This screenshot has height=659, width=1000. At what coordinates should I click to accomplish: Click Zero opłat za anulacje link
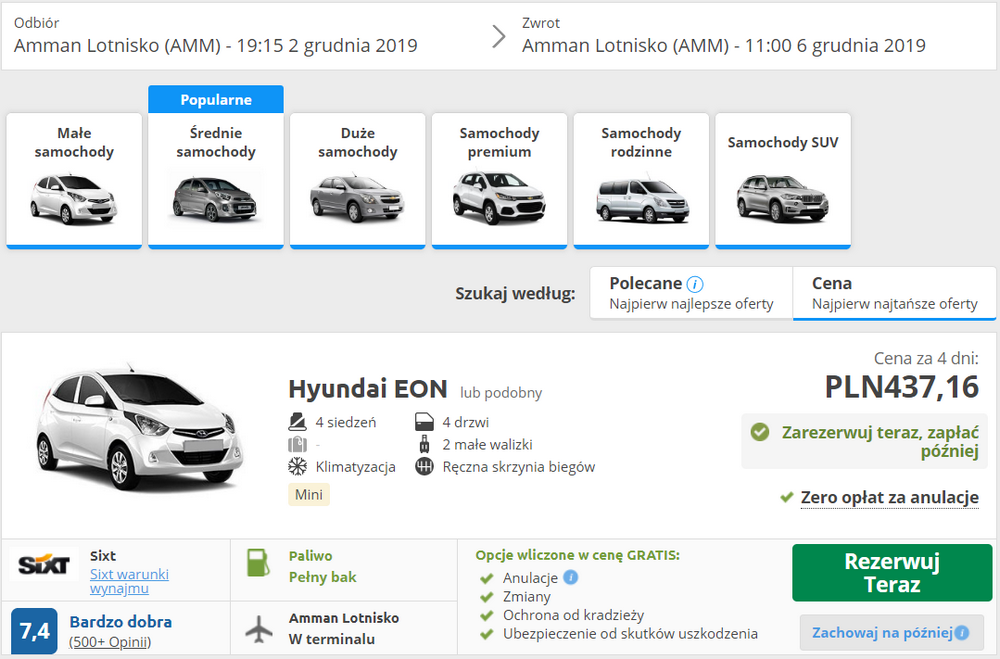890,497
